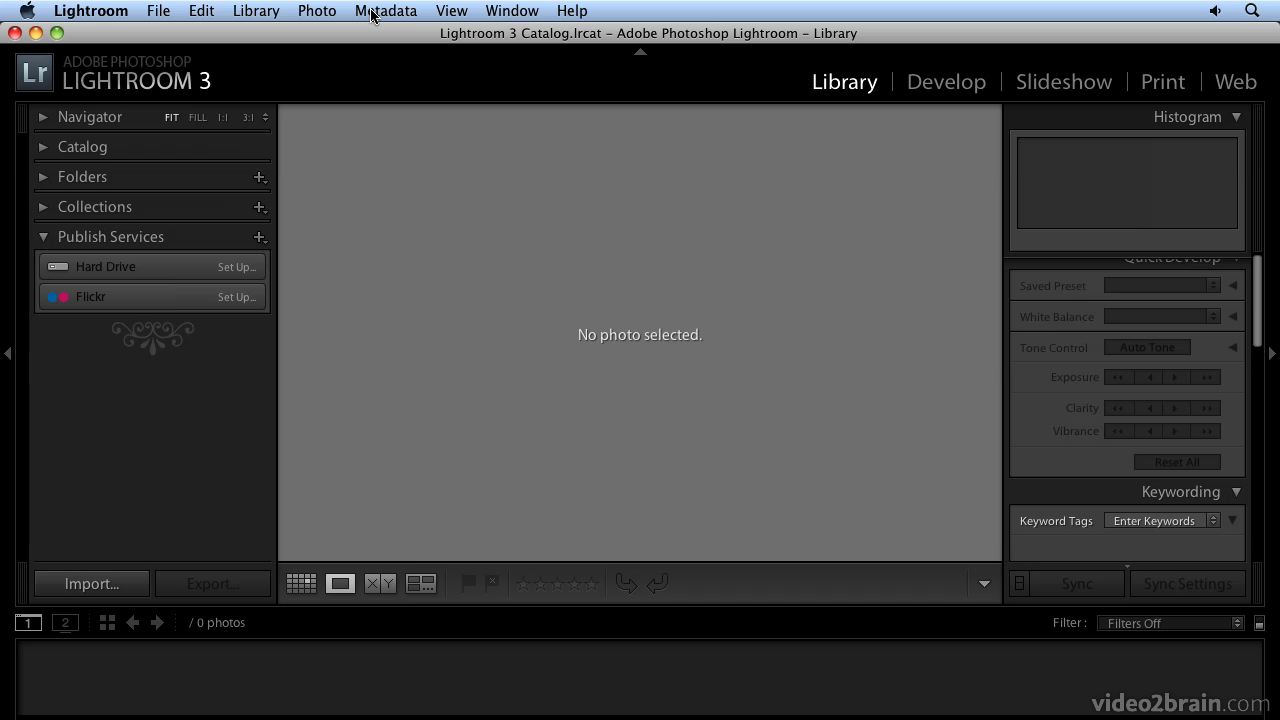Image resolution: width=1280 pixels, height=720 pixels.
Task: Expand the Navigator panel
Action: 43,117
